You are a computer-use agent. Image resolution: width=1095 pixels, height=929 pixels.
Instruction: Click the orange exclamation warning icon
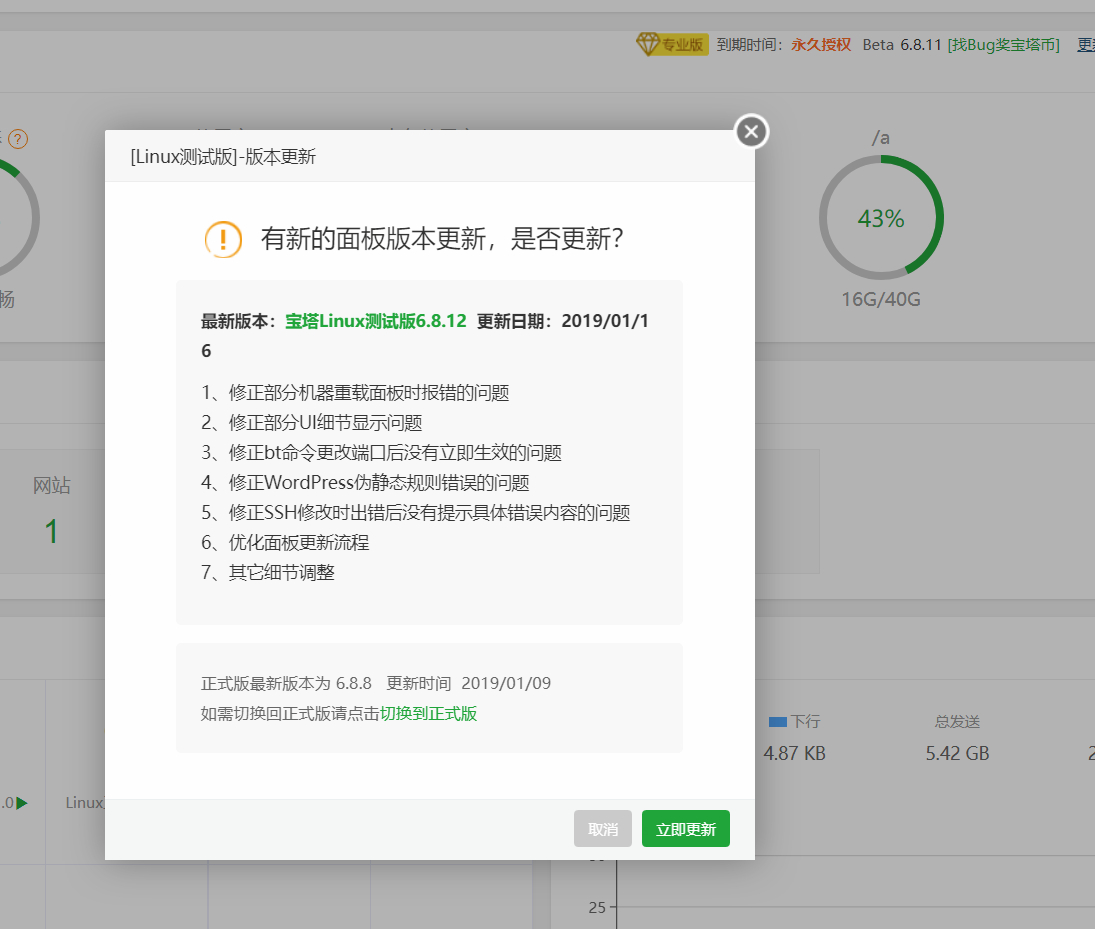tap(223, 239)
